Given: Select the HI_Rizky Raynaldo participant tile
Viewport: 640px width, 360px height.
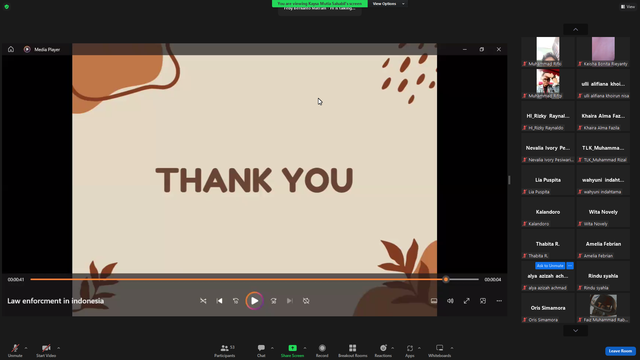Looking at the screenshot, I should tap(548, 116).
